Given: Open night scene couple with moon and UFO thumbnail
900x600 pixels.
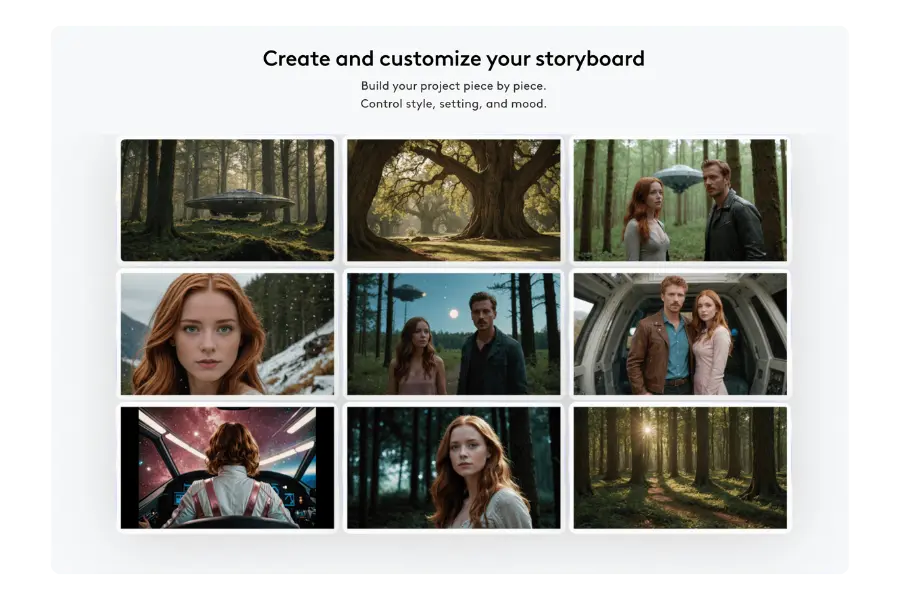Looking at the screenshot, I should (x=453, y=334).
